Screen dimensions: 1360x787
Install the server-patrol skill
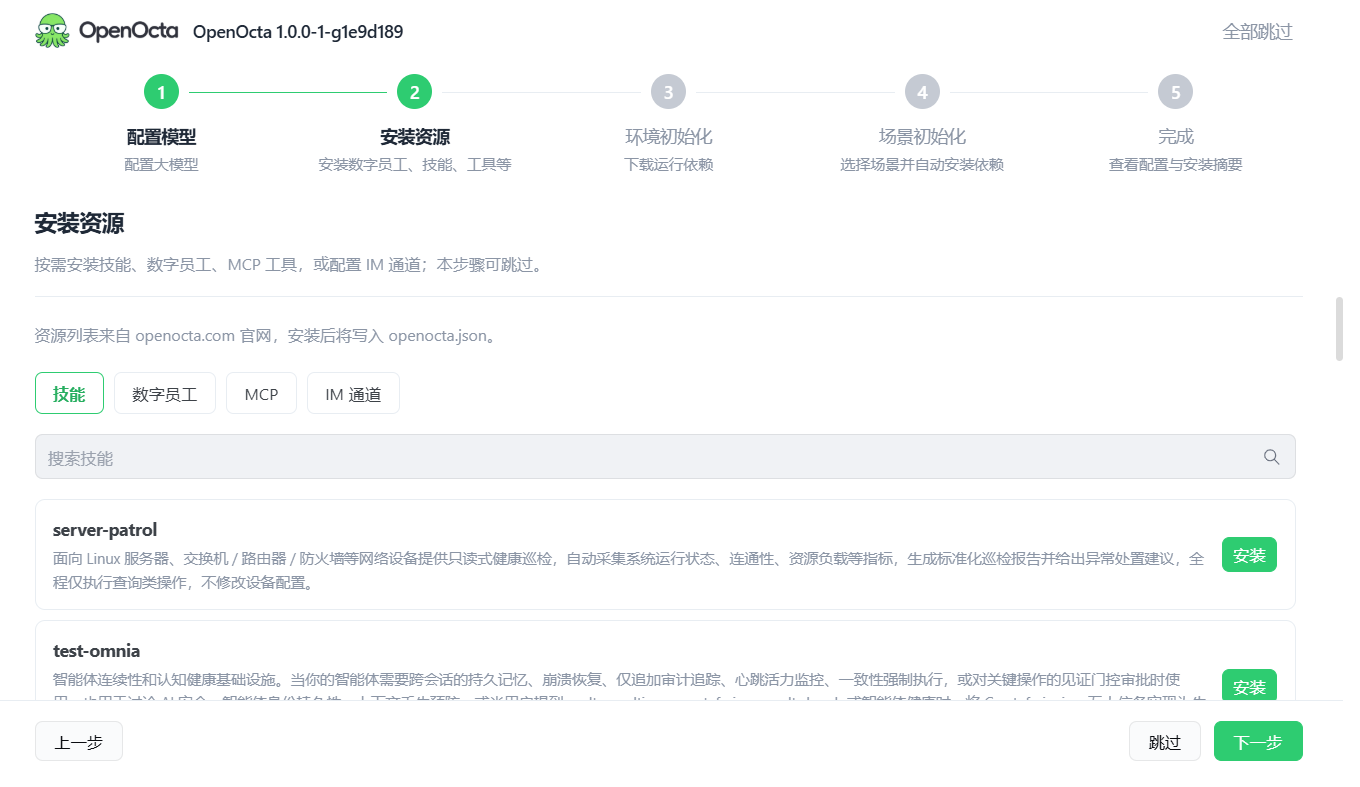coord(1249,555)
